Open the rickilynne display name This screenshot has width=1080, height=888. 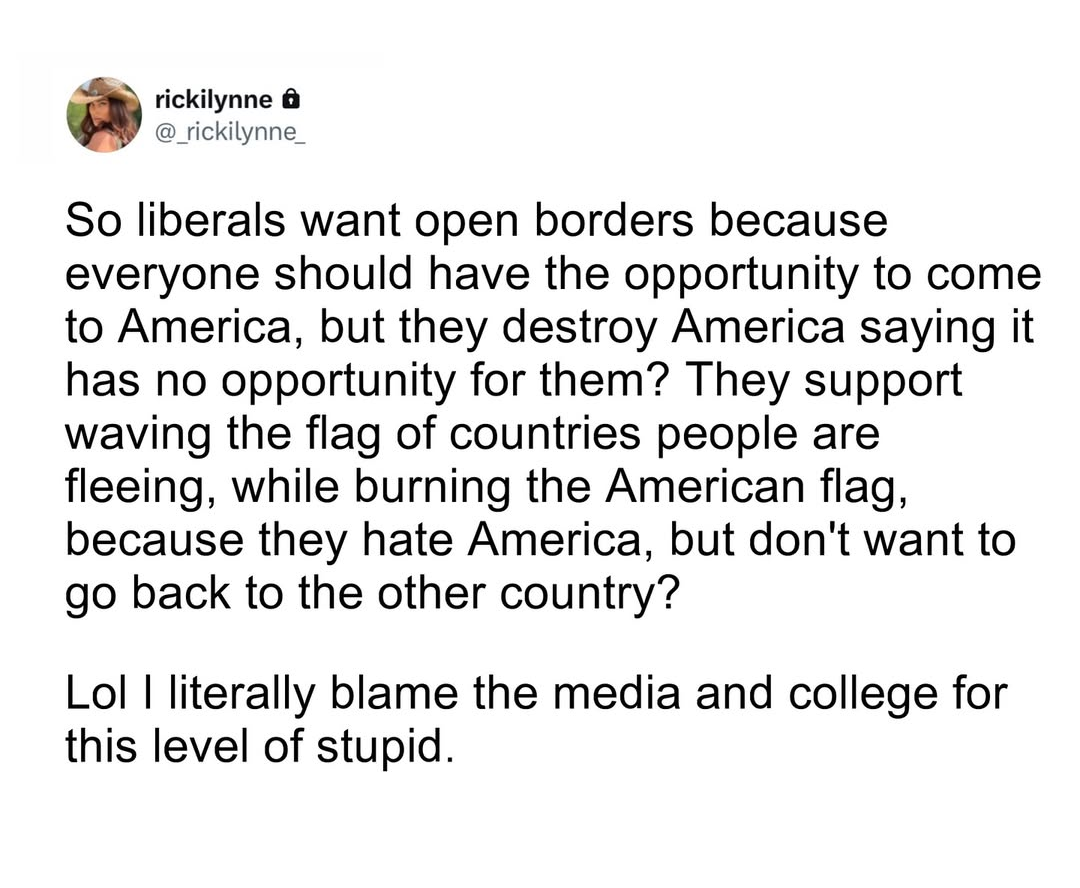213,99
